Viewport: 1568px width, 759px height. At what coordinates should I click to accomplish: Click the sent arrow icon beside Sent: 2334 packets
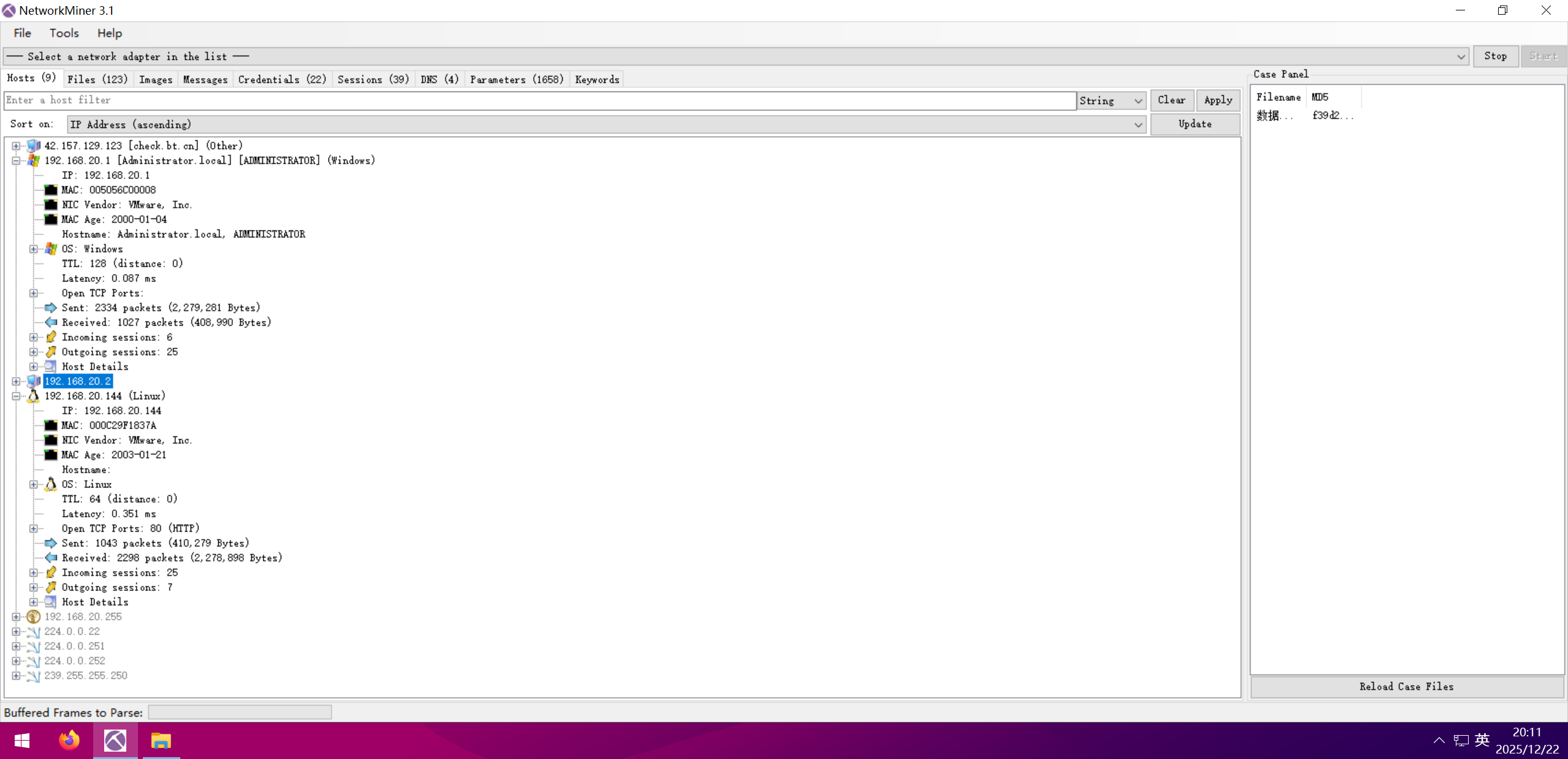pos(51,308)
